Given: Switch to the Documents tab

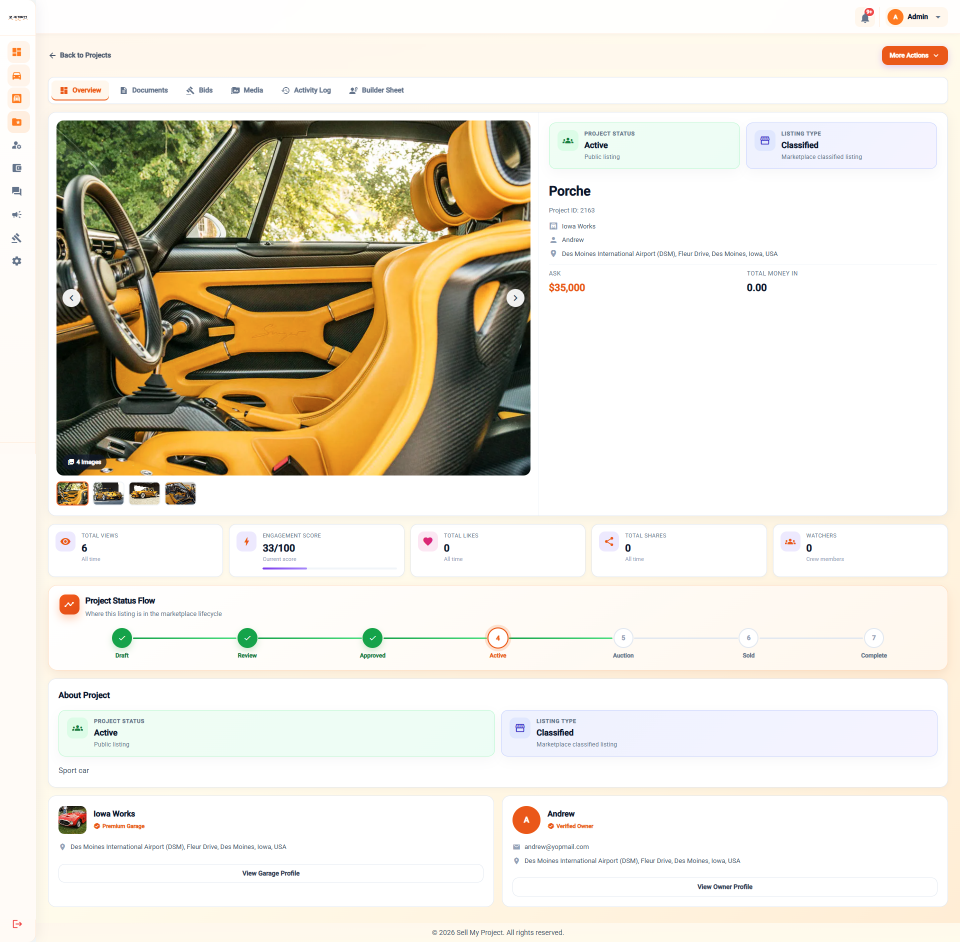Looking at the screenshot, I should click(144, 90).
